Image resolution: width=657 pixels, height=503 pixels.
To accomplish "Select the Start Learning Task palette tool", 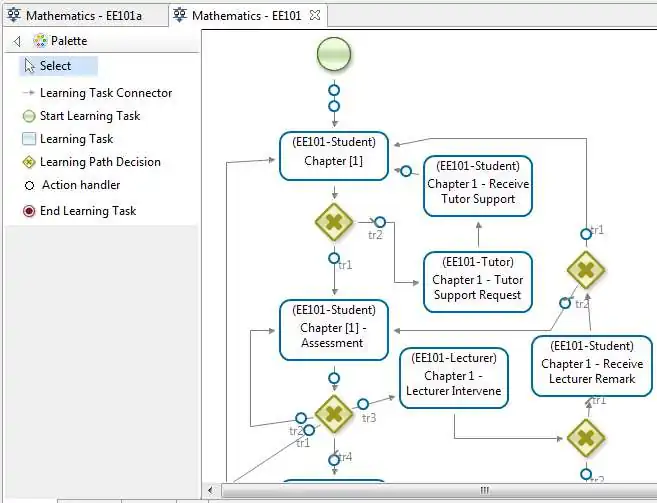I will (x=89, y=116).
